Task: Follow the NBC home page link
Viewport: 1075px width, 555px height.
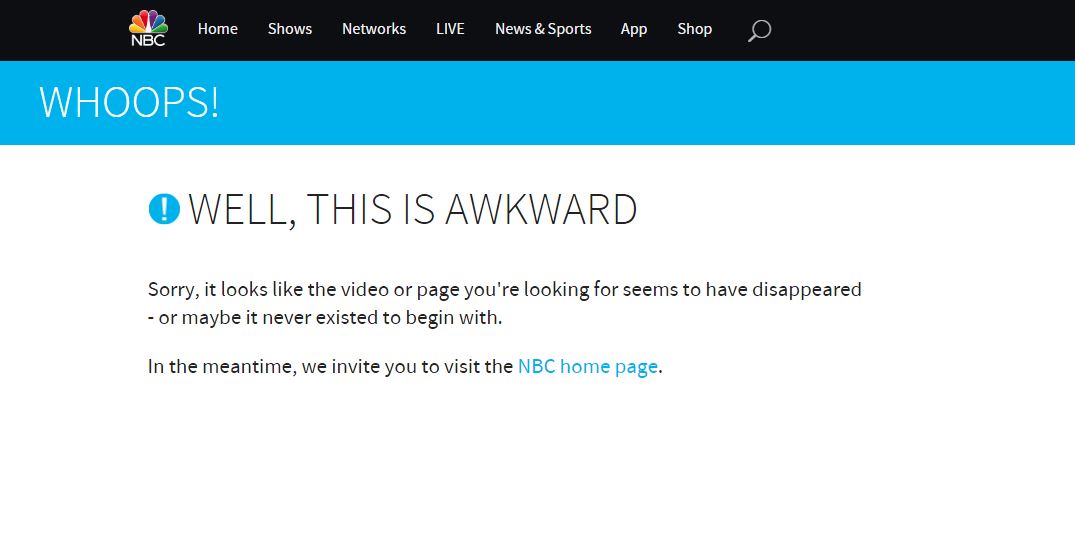Action: 587,366
